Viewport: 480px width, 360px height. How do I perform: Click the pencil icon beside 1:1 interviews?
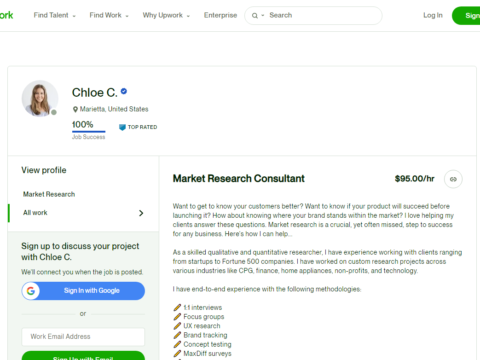pos(177,308)
